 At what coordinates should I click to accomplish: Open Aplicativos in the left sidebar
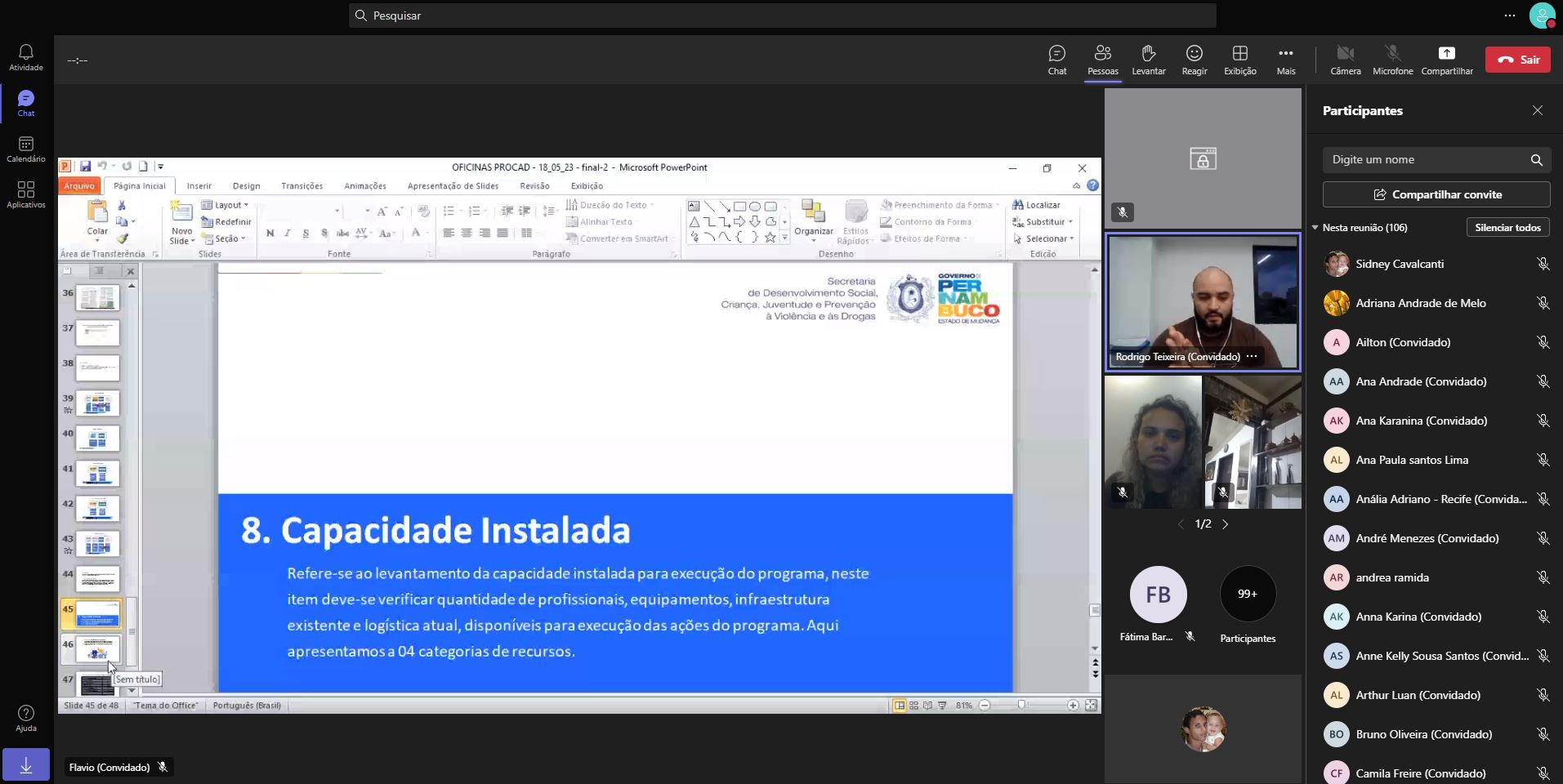(25, 194)
